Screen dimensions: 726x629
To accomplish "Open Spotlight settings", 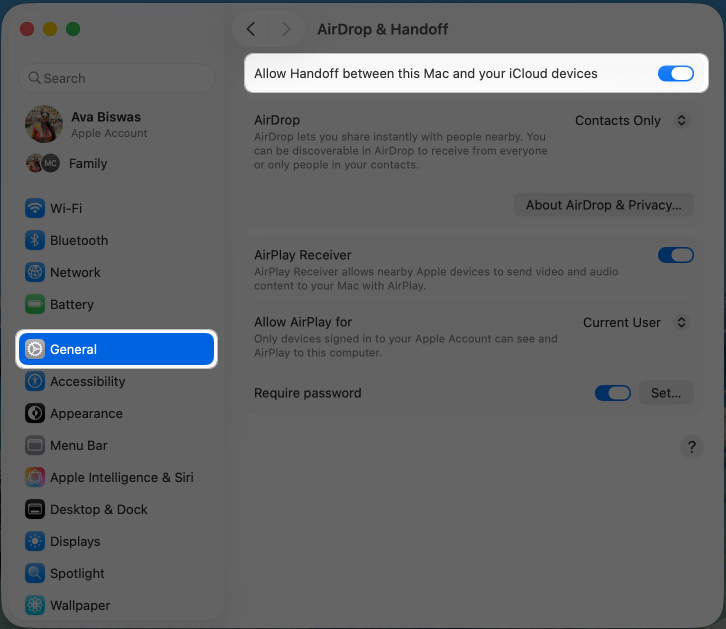I will click(x=116, y=573).
